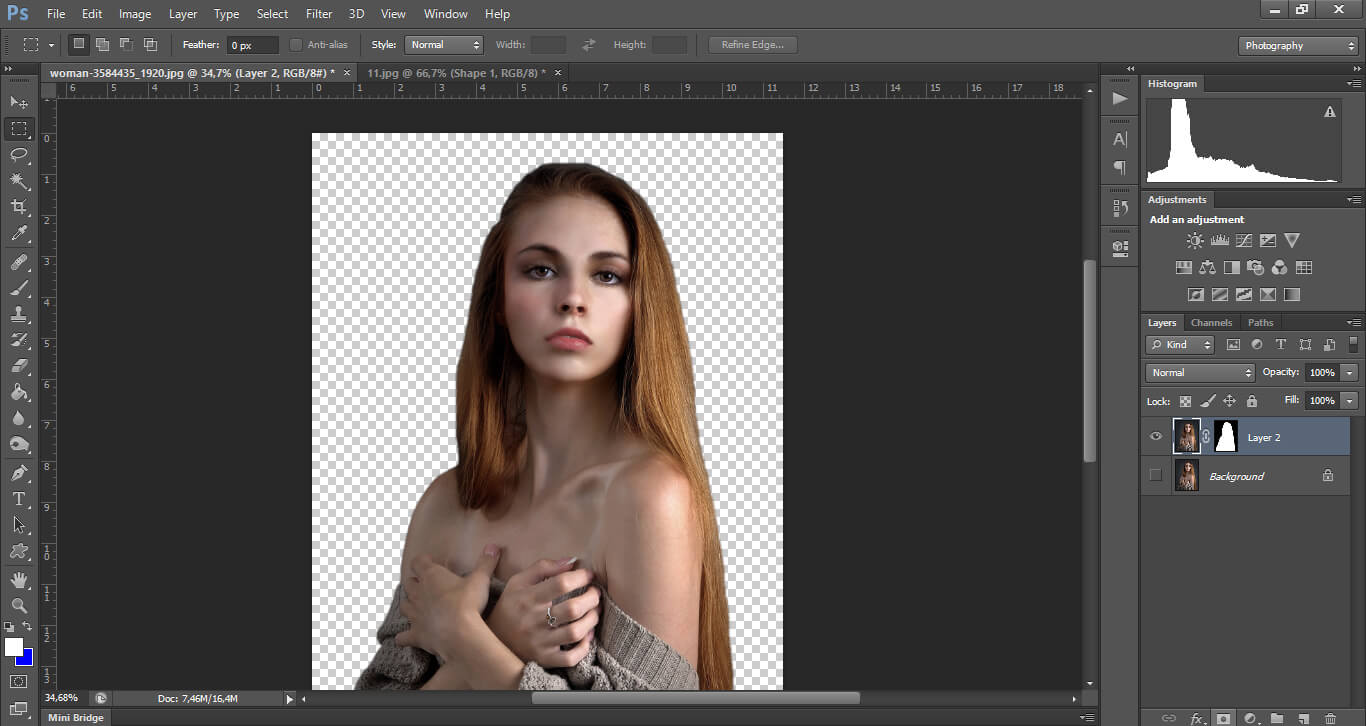Open the Filter menu
The image size is (1366, 726).
[319, 14]
